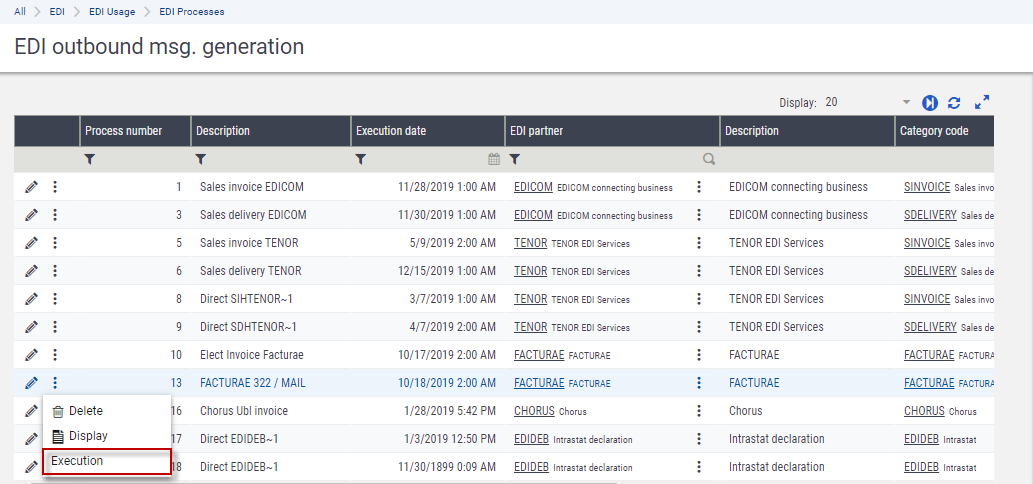
Task: Open row actions for Sales delivery EDICOM
Action: 55,215
